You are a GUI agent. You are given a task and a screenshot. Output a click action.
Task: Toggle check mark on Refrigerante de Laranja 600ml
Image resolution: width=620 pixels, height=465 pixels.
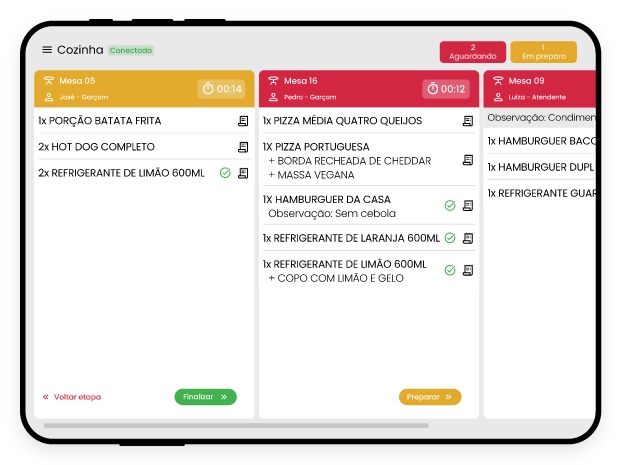click(450, 238)
